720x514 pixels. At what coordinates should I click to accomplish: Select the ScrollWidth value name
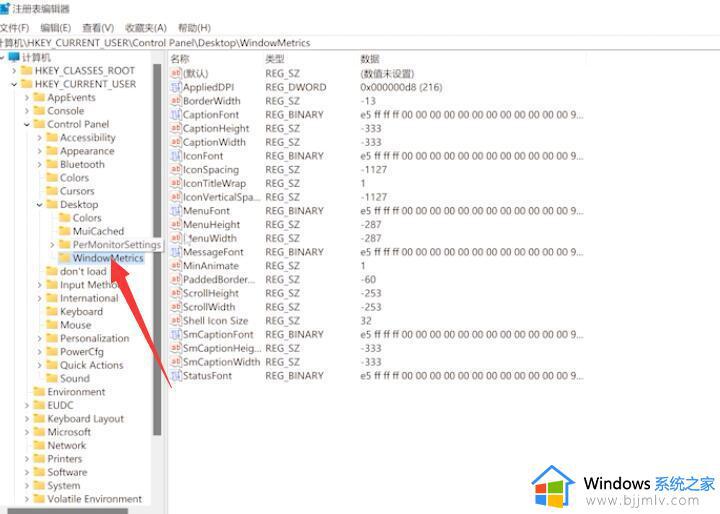click(x=209, y=307)
